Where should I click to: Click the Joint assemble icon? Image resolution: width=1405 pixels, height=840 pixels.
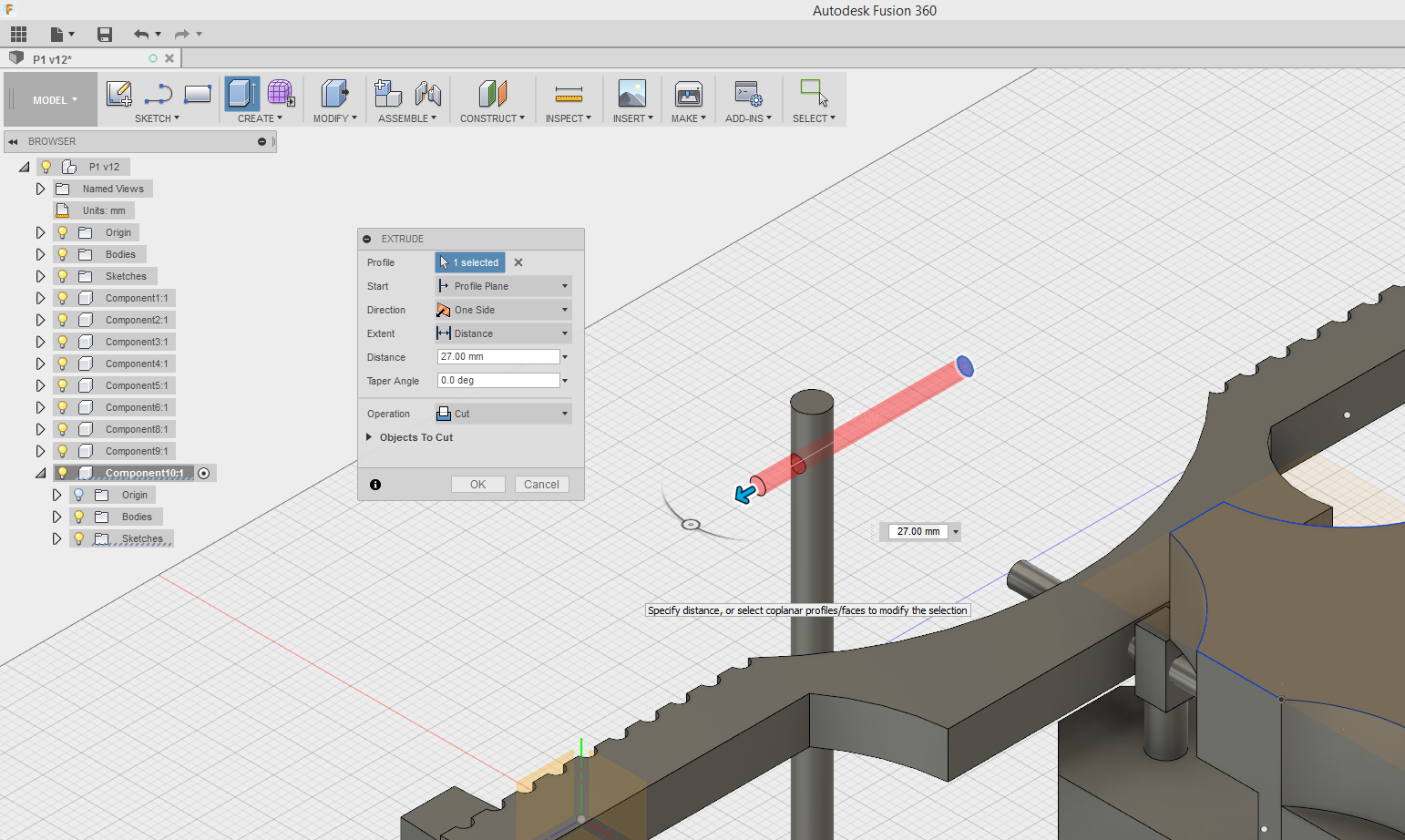coord(428,94)
